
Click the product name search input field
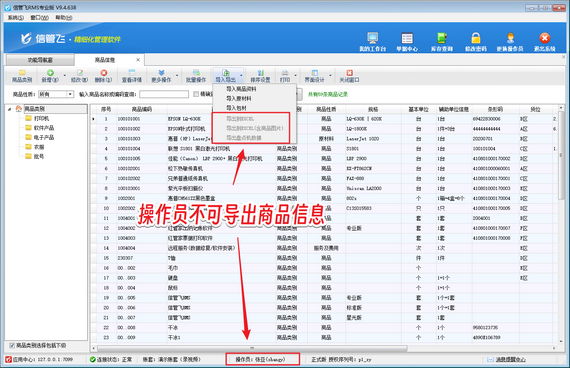click(x=164, y=94)
